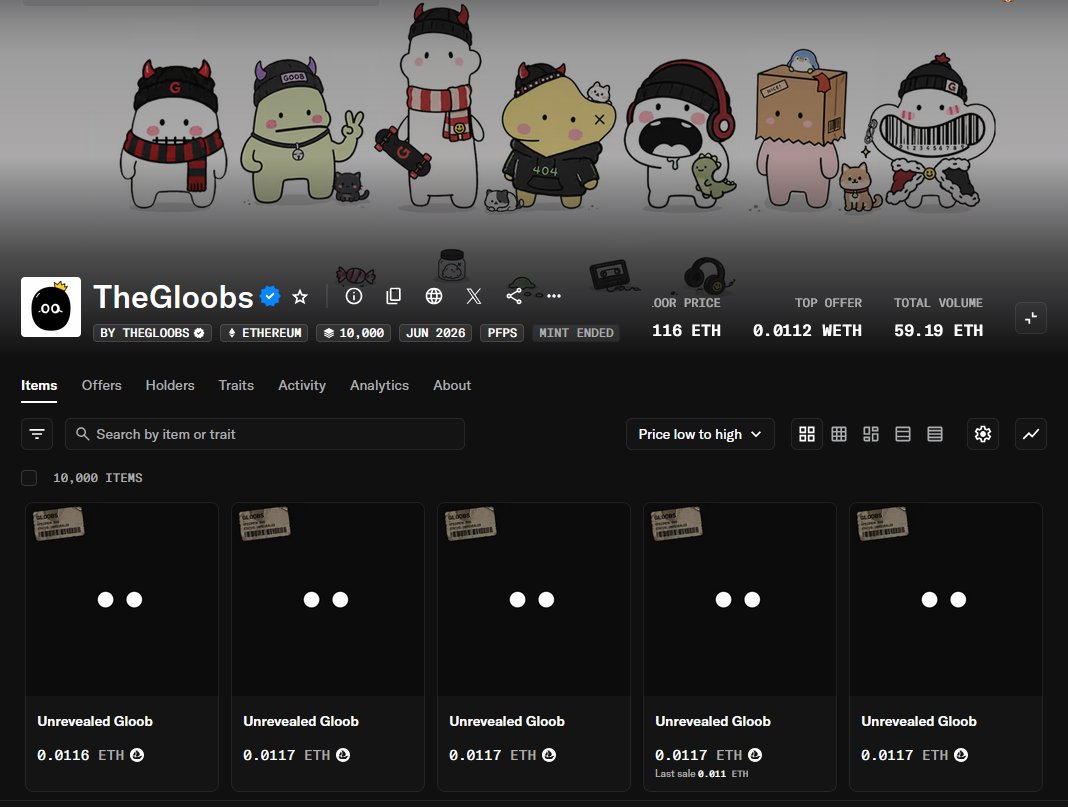Screen dimensions: 1068x807
Task: Click the 10,000 ITEMS count label
Action: coord(98,478)
